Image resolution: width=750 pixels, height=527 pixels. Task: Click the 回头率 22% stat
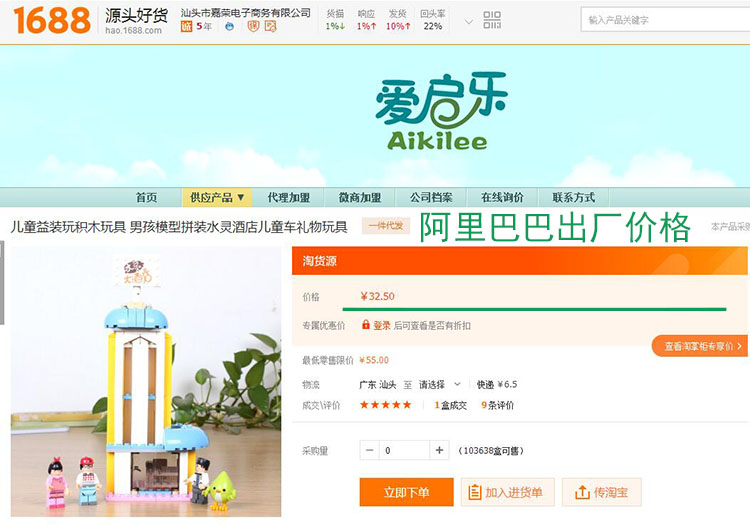point(432,20)
